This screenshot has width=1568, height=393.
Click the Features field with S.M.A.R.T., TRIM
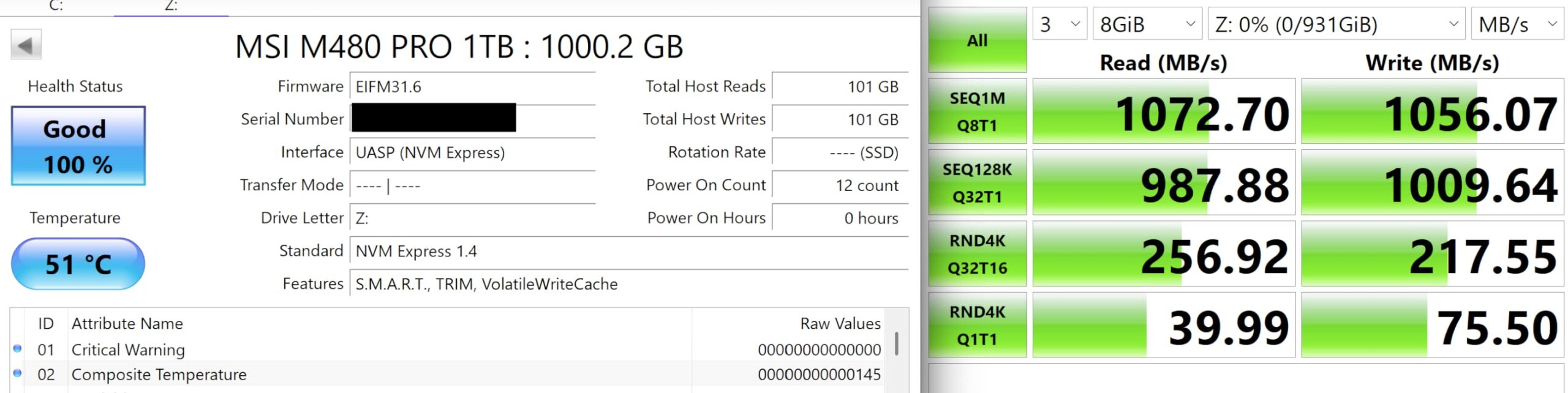pos(628,283)
